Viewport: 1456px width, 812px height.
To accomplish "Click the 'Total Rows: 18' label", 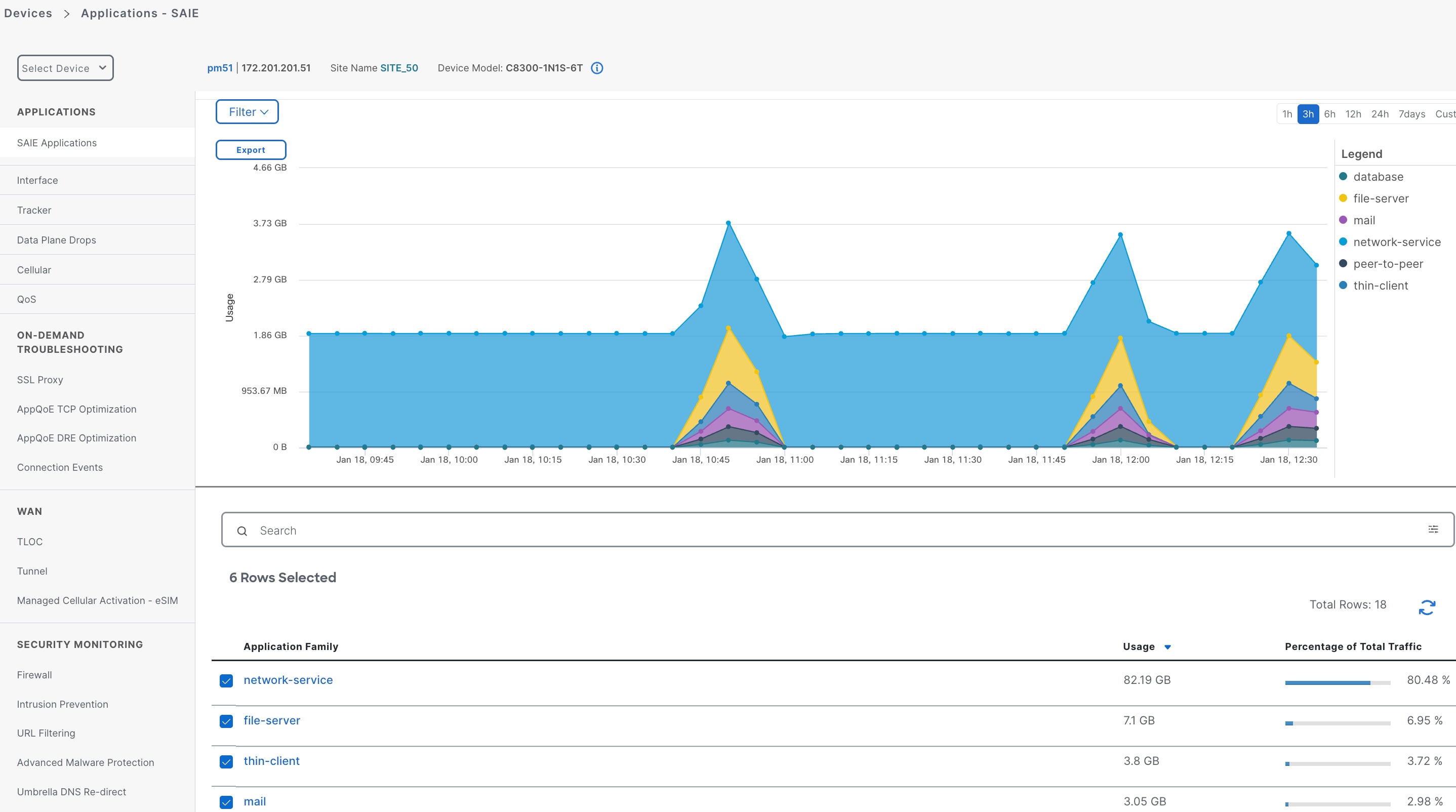I will [1348, 604].
